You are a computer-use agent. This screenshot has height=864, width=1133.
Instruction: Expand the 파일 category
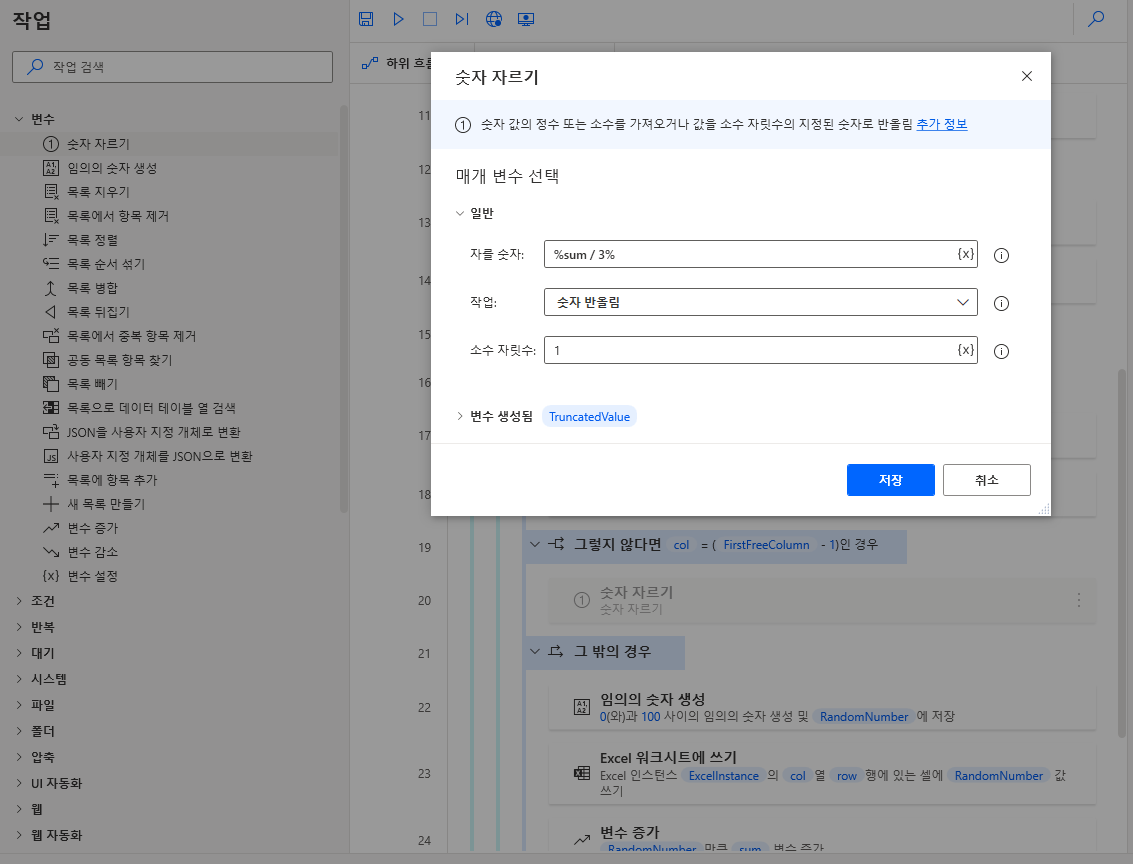point(20,705)
